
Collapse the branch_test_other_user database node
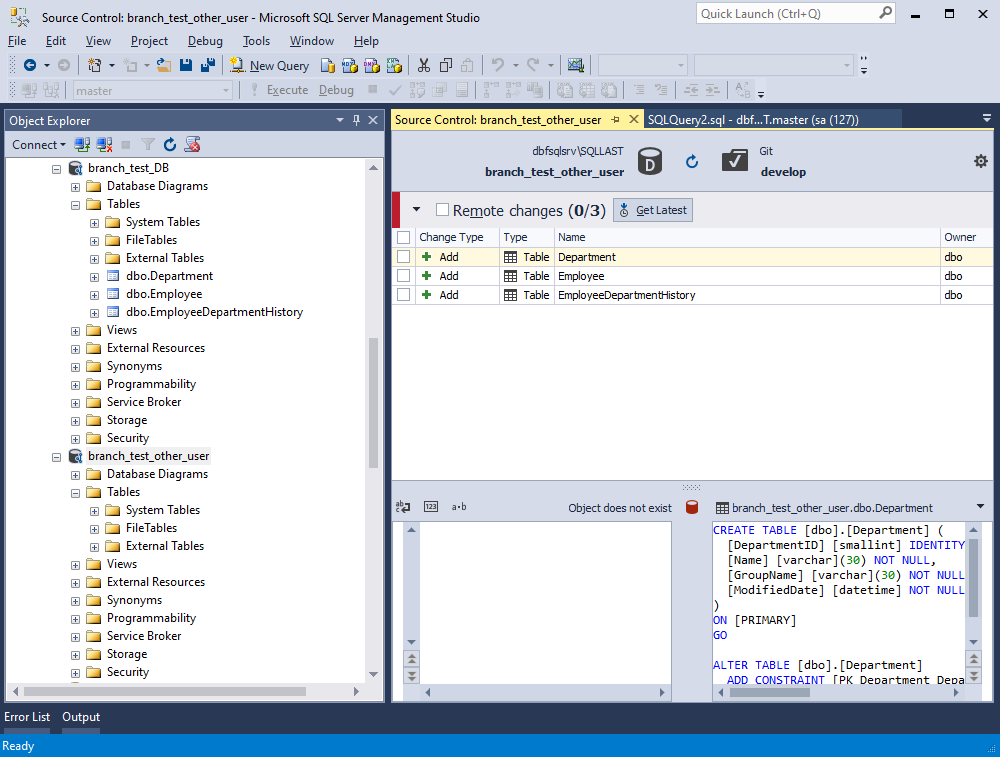[x=56, y=457]
